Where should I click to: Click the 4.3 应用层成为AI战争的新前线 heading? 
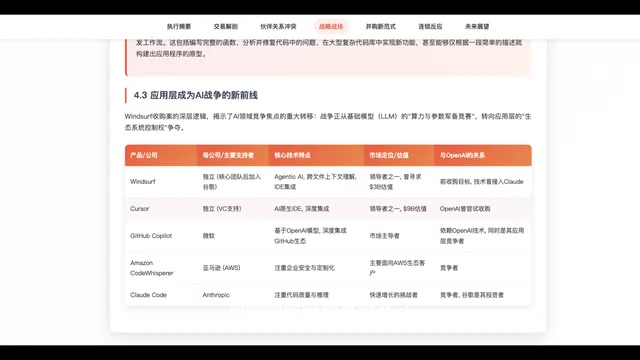(196, 96)
